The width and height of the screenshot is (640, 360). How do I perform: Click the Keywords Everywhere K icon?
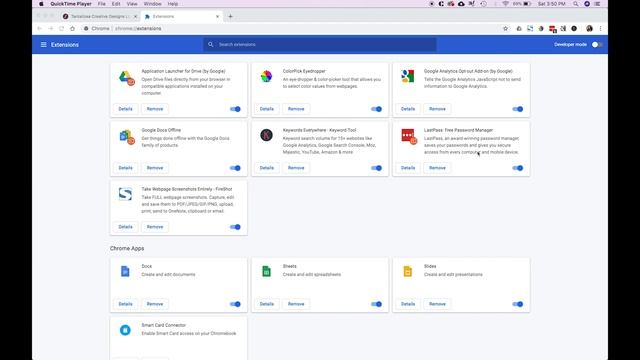tap(267, 135)
